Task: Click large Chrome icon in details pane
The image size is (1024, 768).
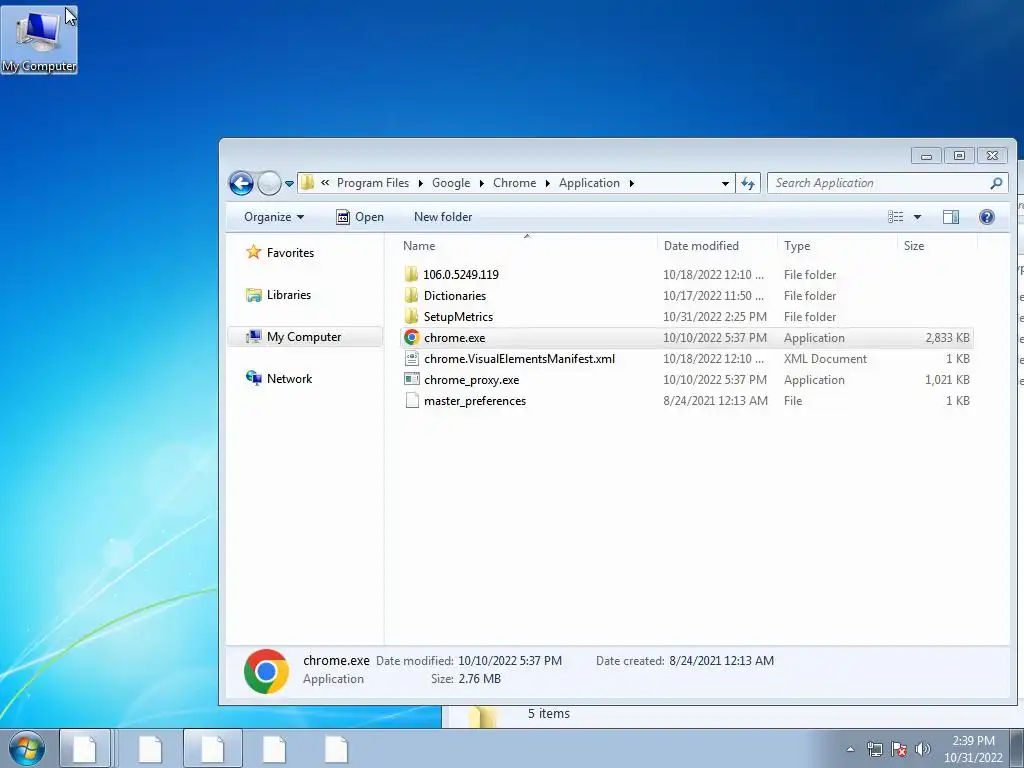Action: 266,671
